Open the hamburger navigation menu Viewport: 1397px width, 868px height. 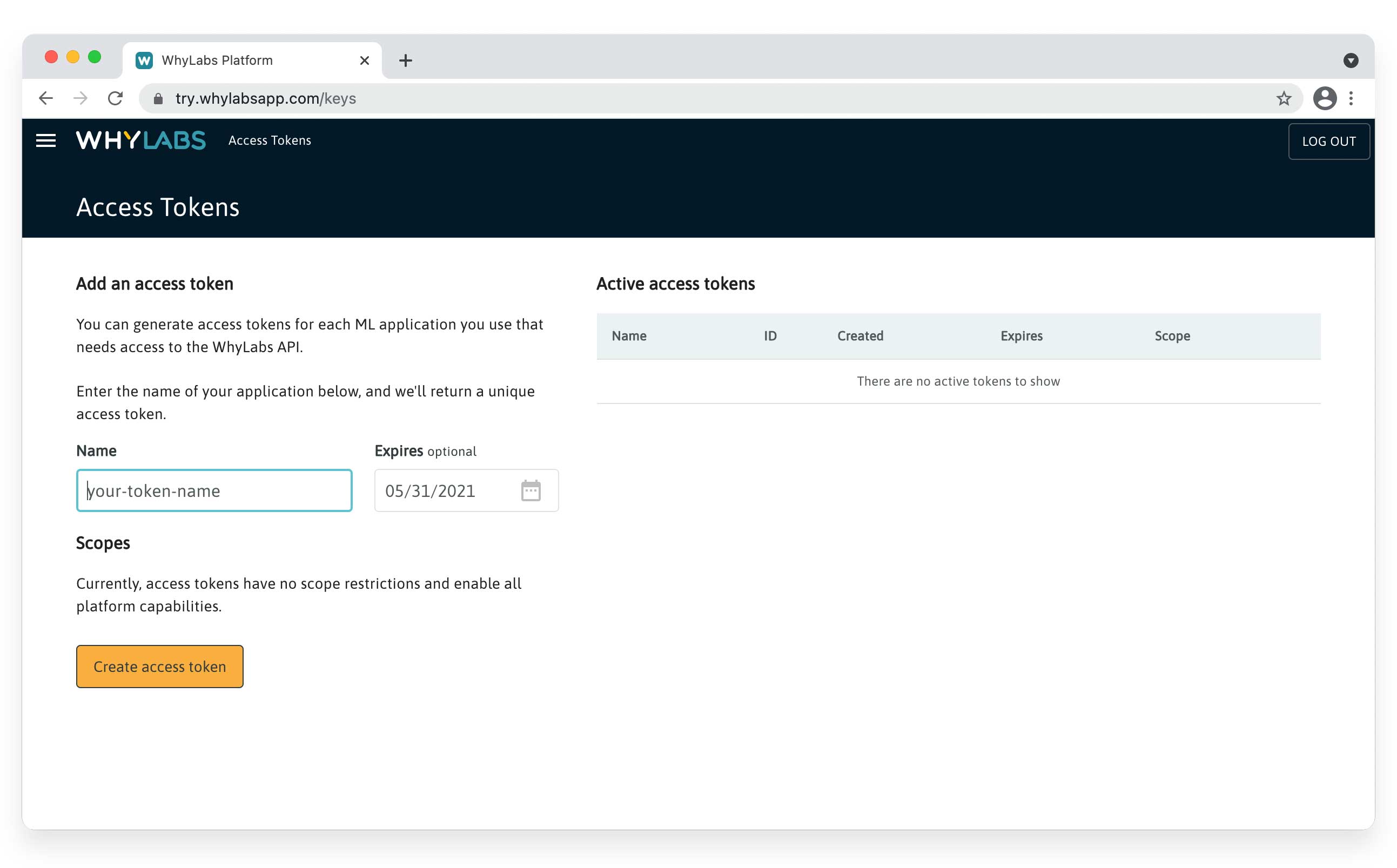(x=45, y=140)
